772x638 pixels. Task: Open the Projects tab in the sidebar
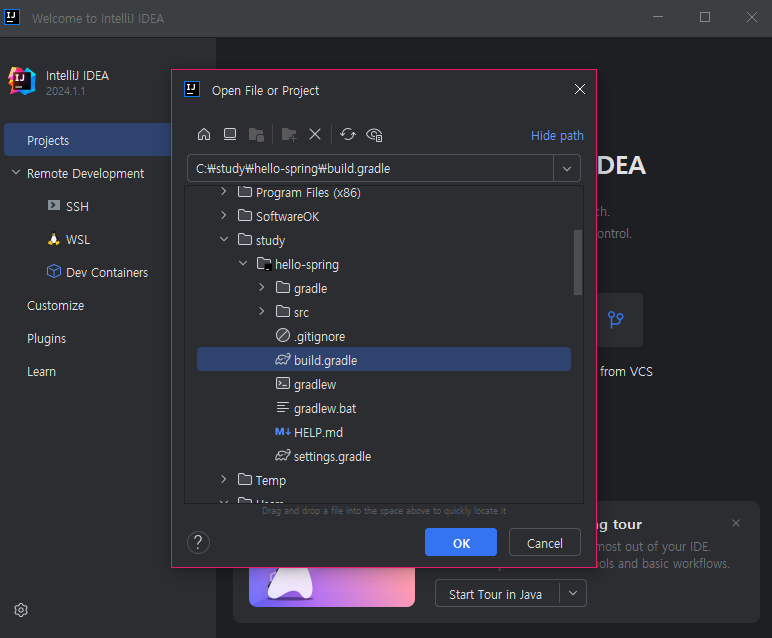[88, 140]
